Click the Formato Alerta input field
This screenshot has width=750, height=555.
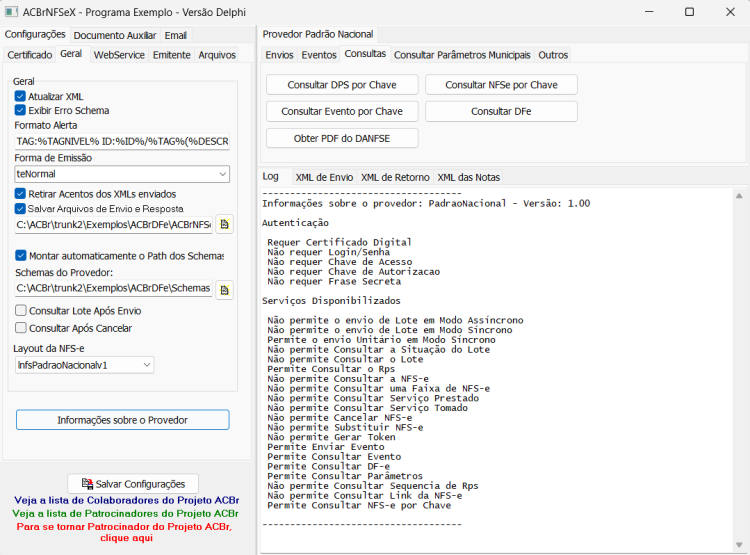pos(122,141)
